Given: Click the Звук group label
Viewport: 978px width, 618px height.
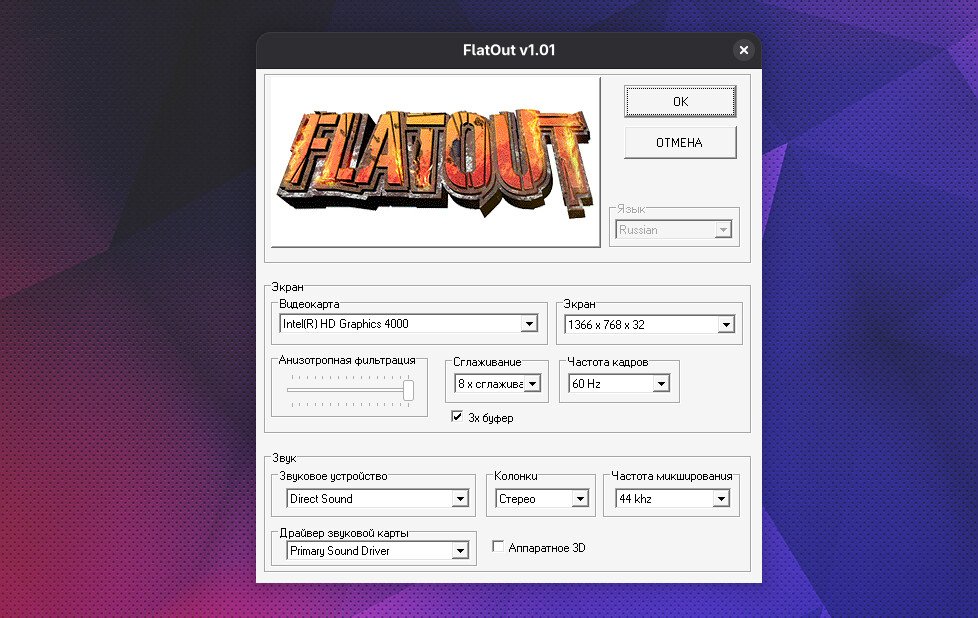Looking at the screenshot, I should pyautogui.click(x=282, y=457).
